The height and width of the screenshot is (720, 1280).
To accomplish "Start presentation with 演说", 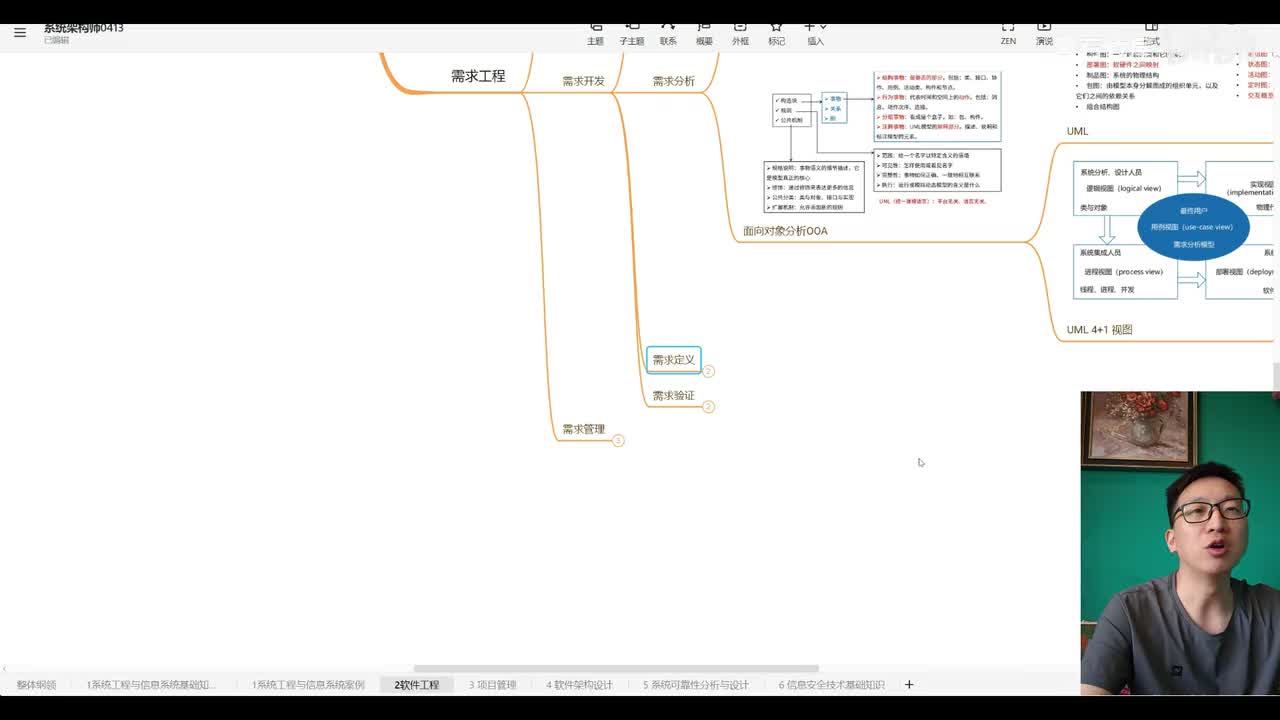I will pyautogui.click(x=1044, y=33).
